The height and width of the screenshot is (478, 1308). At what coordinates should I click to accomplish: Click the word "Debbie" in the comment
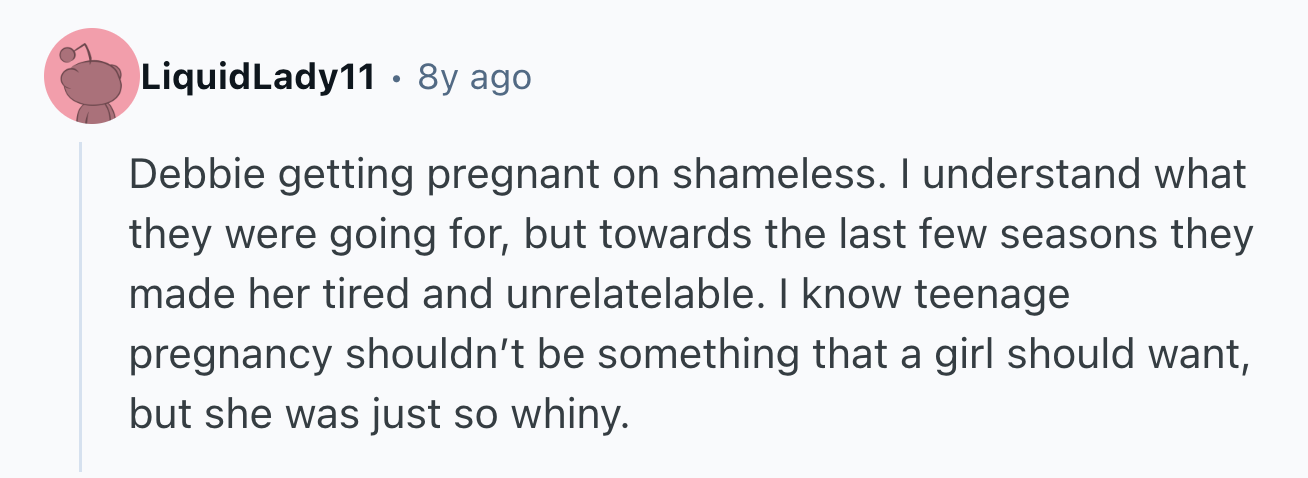point(185,176)
